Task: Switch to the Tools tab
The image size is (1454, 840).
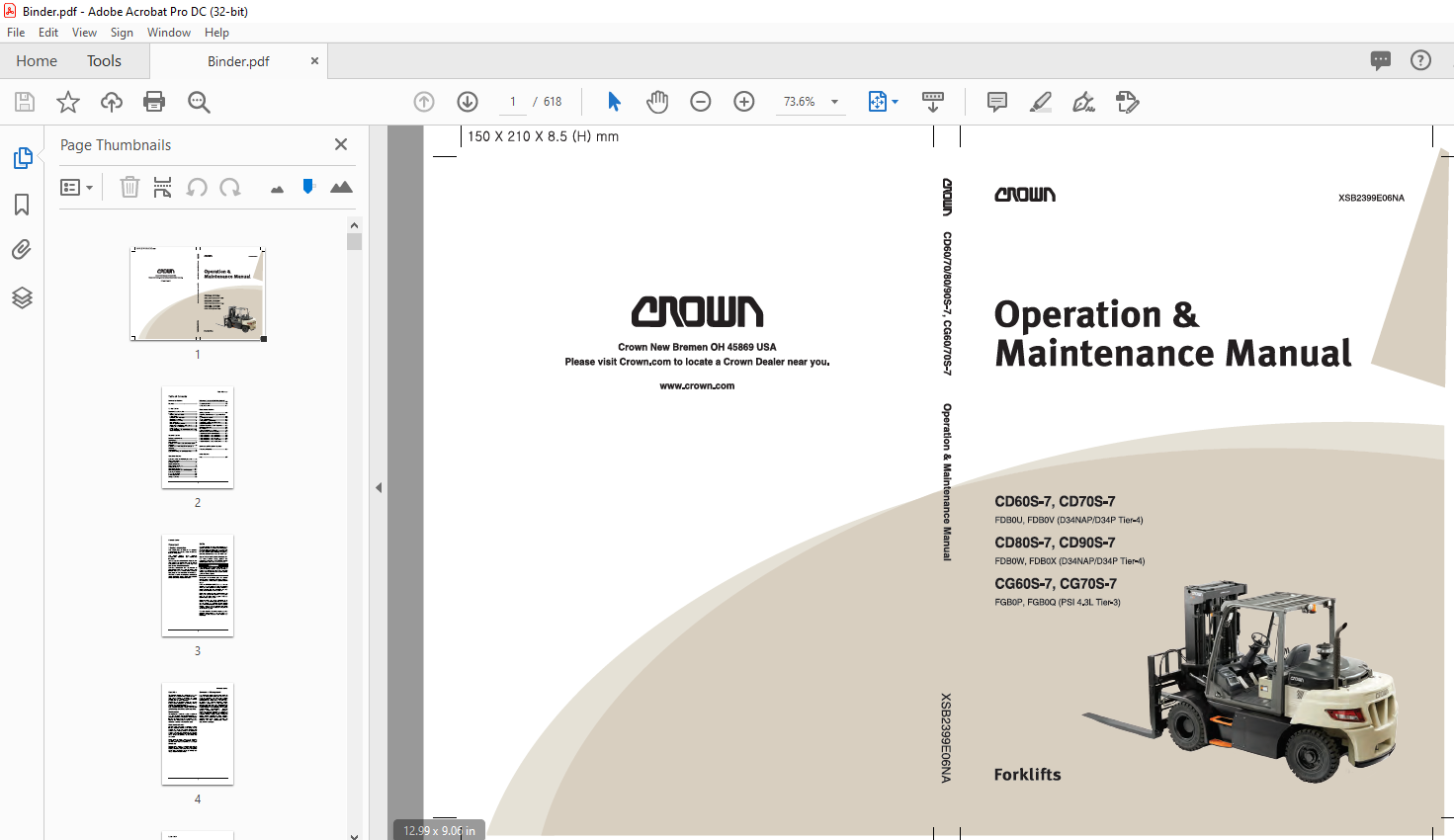Action: tap(104, 61)
